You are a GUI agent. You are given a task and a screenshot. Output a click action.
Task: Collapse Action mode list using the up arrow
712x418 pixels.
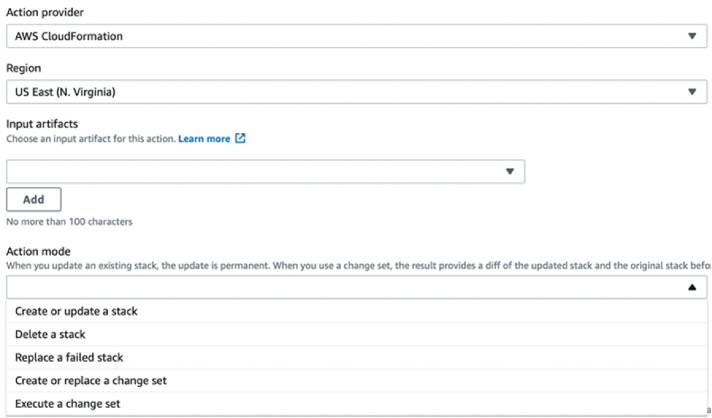(691, 287)
